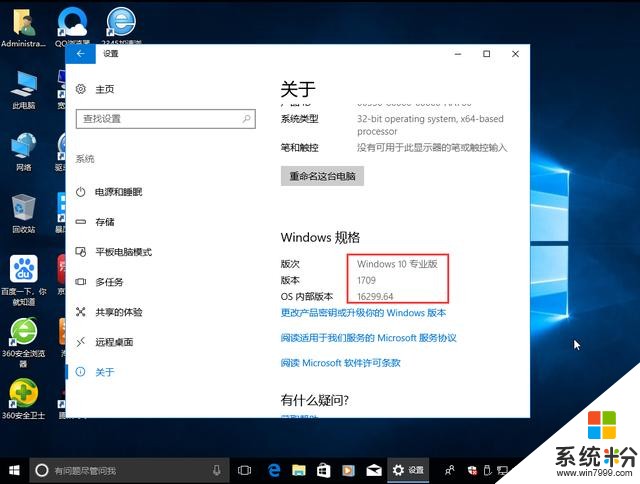This screenshot has height=484, width=640.
Task: Launch Microsoft Edge from taskbar
Action: coord(274,471)
